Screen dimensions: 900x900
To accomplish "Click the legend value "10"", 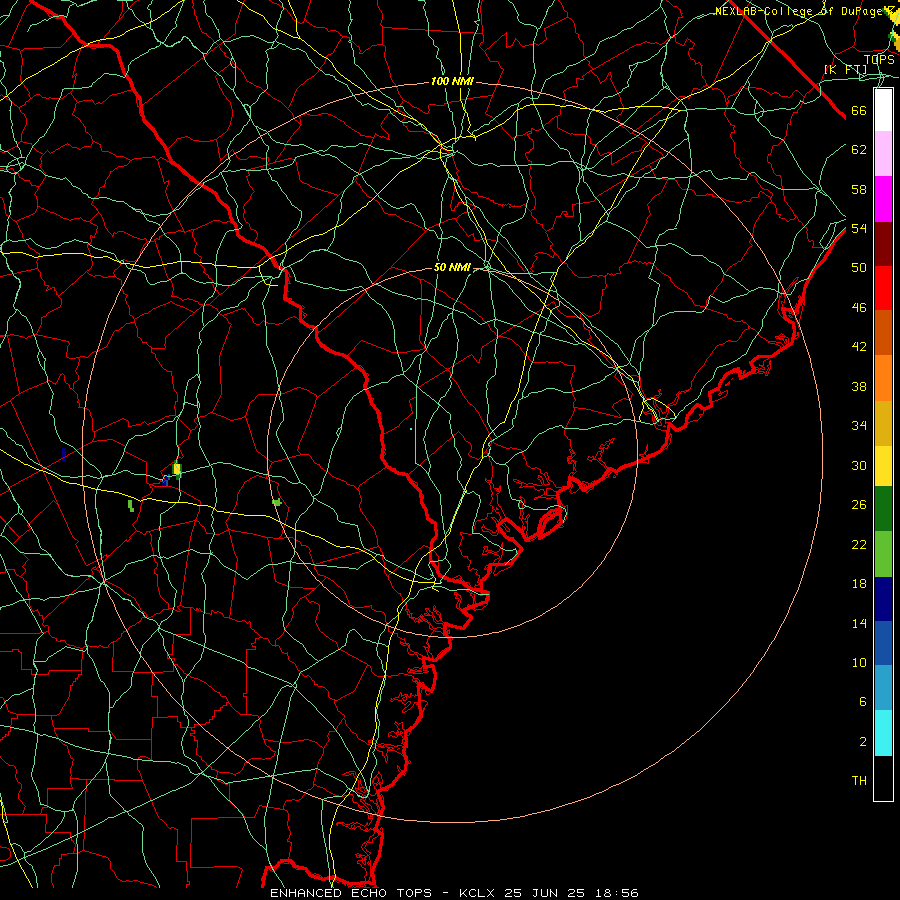I will (859, 663).
